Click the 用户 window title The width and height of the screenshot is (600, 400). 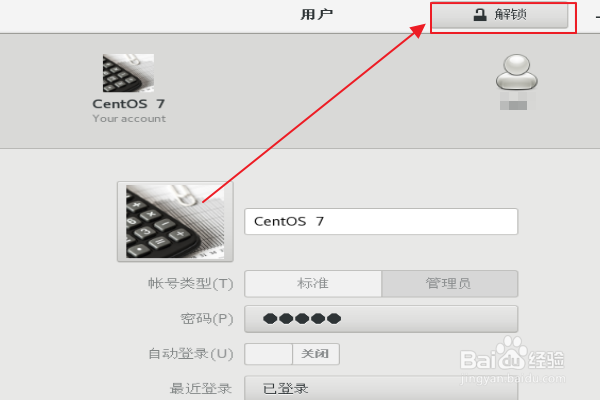click(316, 15)
